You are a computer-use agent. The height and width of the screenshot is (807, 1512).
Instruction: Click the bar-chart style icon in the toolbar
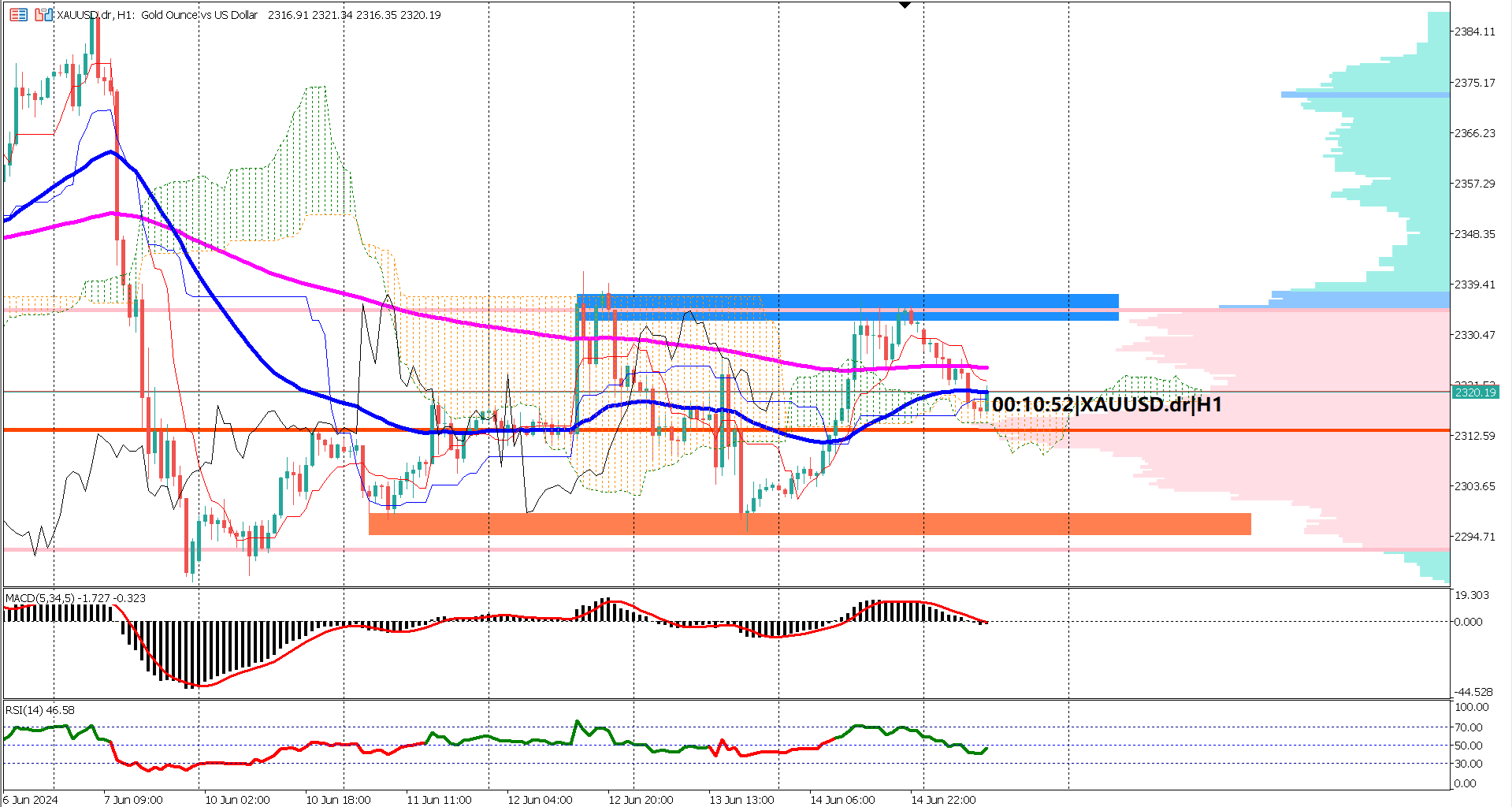pyautogui.click(x=43, y=14)
